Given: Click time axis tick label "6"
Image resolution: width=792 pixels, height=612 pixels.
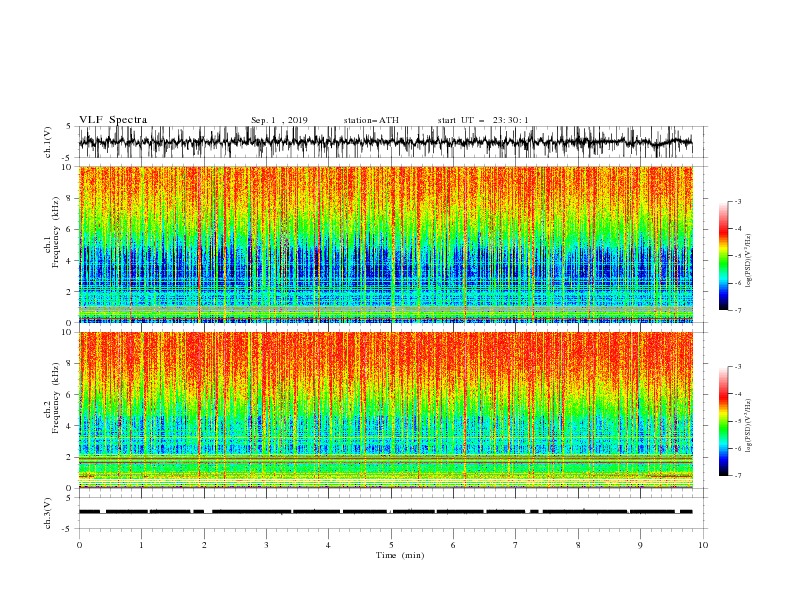Looking at the screenshot, I should (x=453, y=545).
